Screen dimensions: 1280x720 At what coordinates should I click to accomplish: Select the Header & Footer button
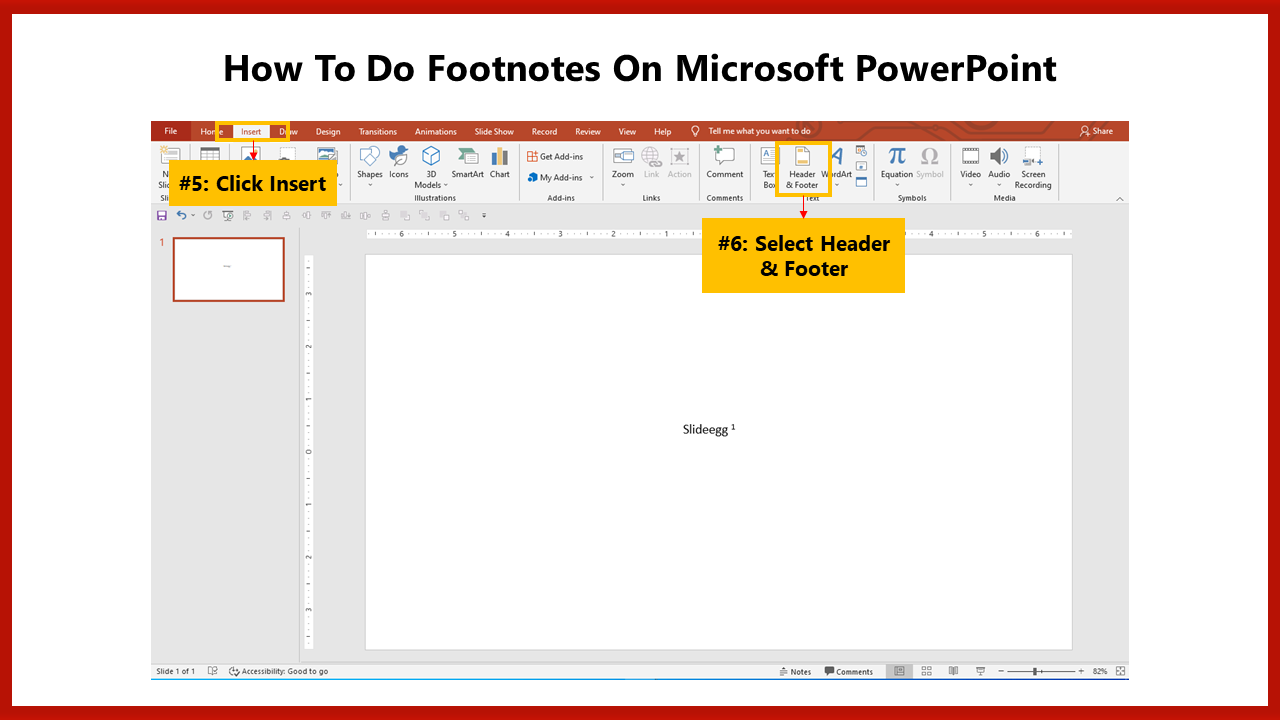(802, 167)
